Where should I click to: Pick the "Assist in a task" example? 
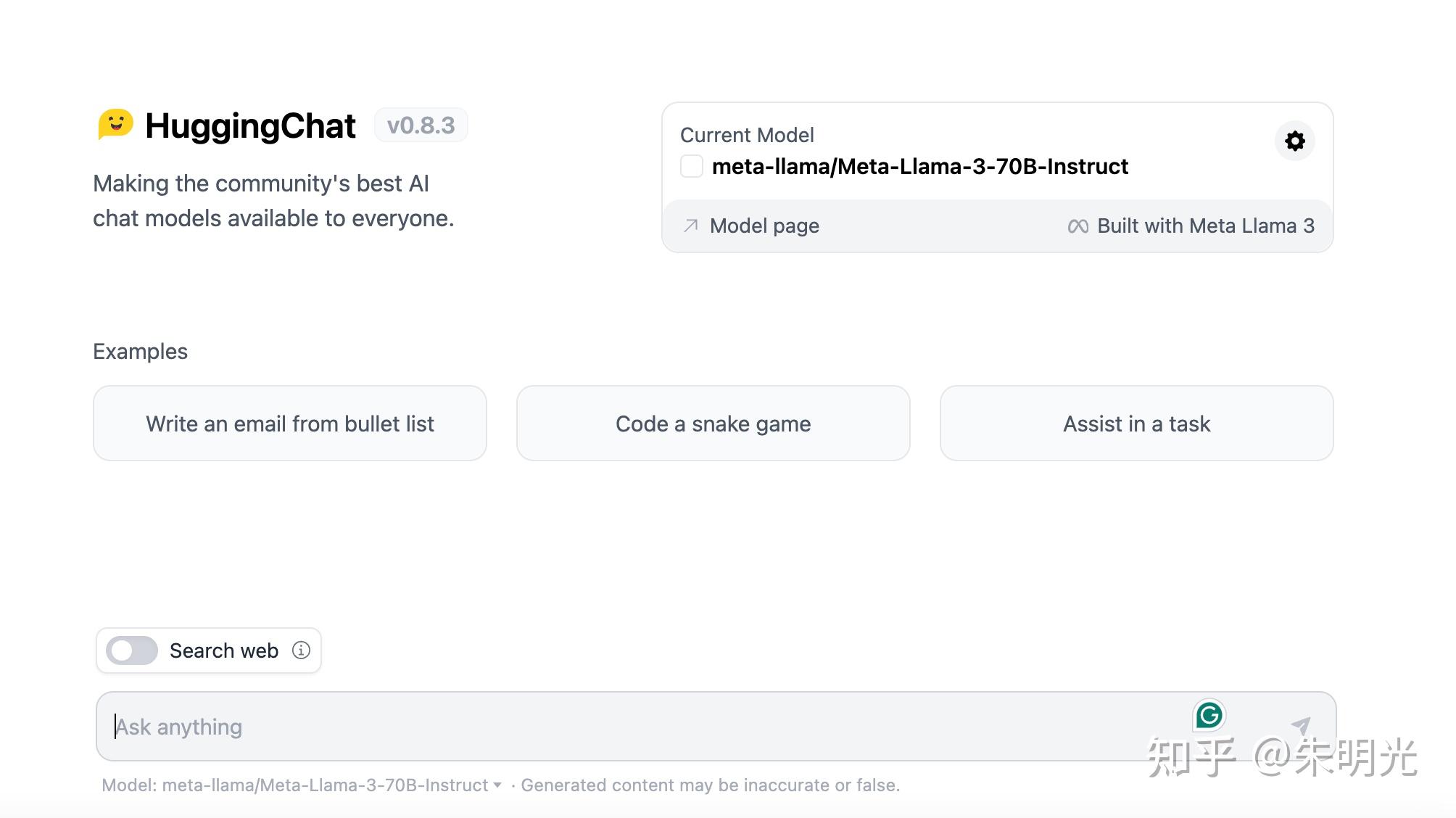click(1136, 424)
